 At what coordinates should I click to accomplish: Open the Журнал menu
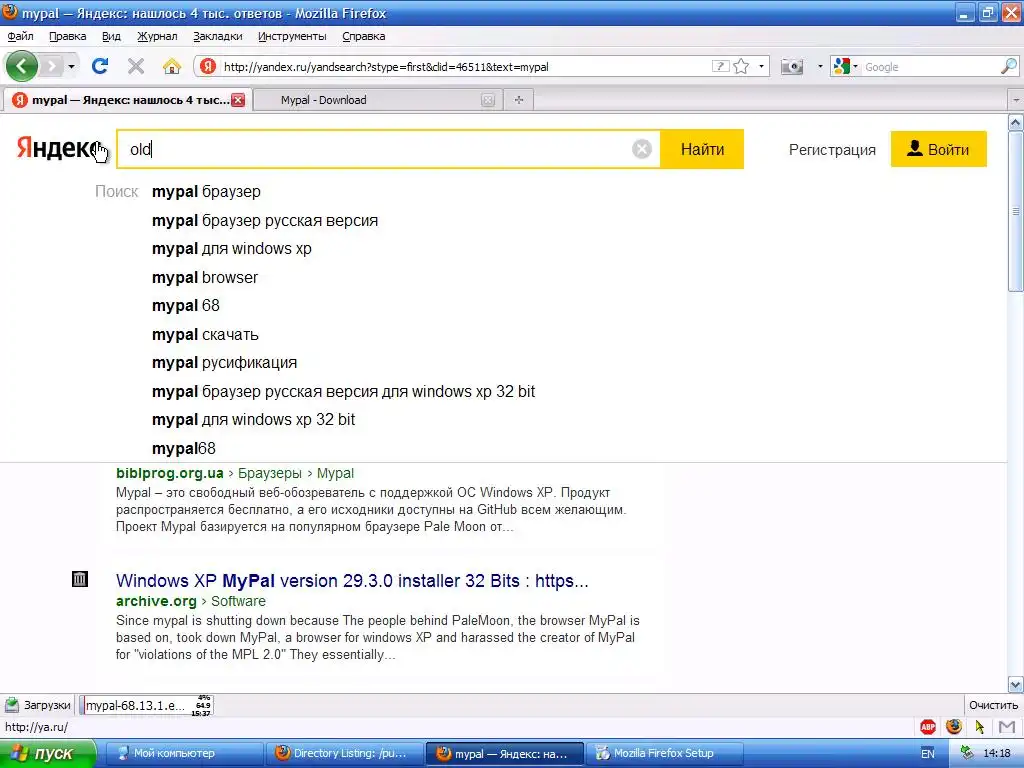(x=157, y=37)
